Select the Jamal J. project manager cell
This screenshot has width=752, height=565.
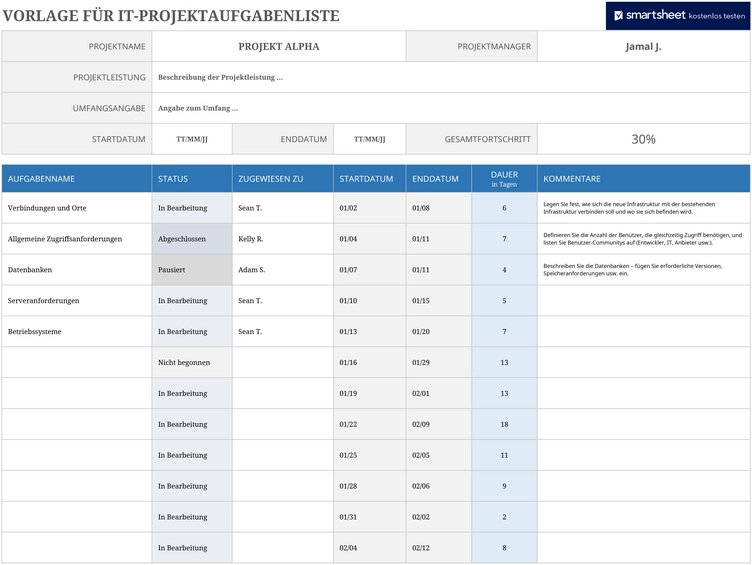(643, 47)
